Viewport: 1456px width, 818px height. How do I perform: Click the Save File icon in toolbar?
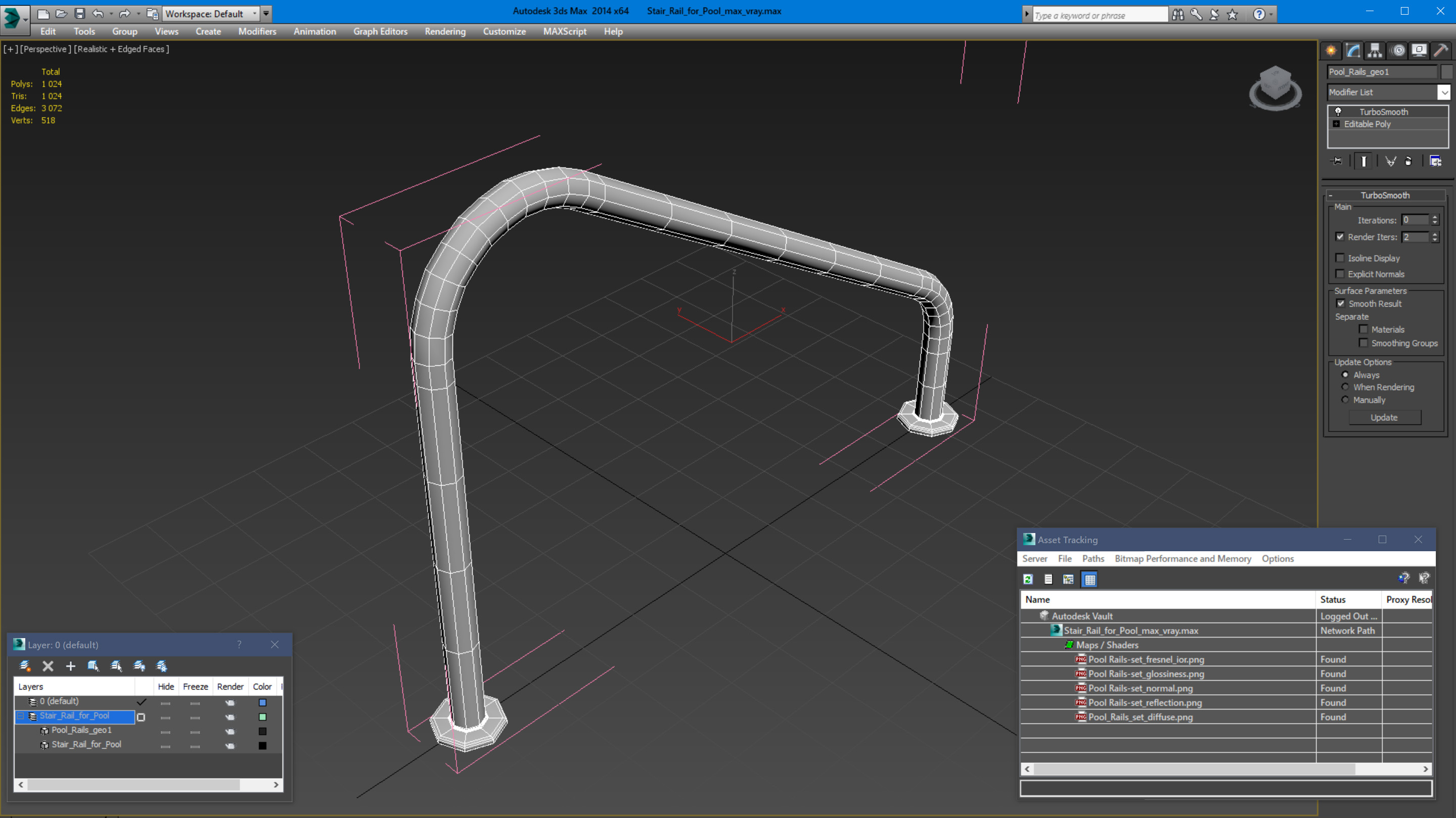tap(80, 14)
